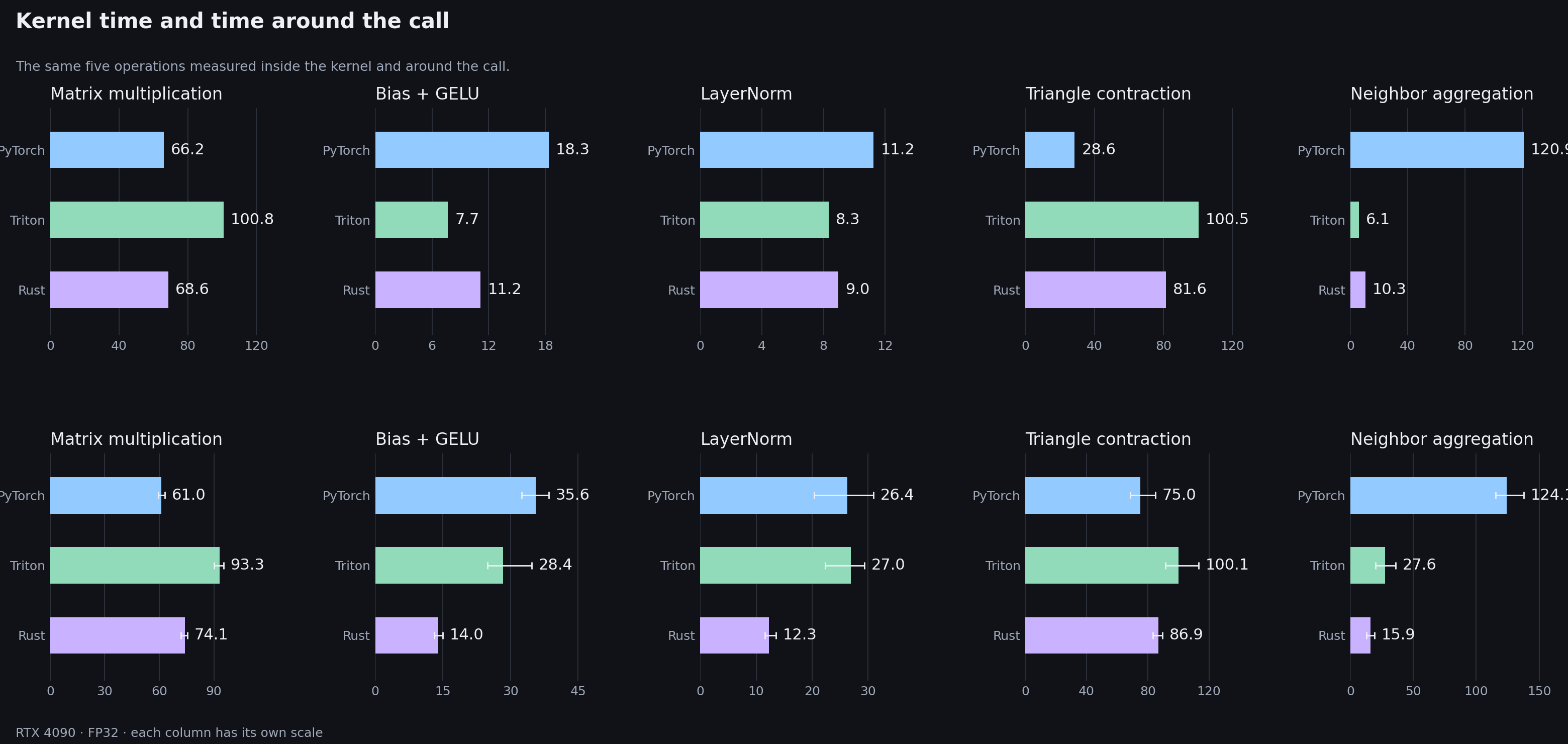The image size is (1568, 744).
Task: Select the LayerNorm Rust bar labeled 9.0
Action: [769, 290]
